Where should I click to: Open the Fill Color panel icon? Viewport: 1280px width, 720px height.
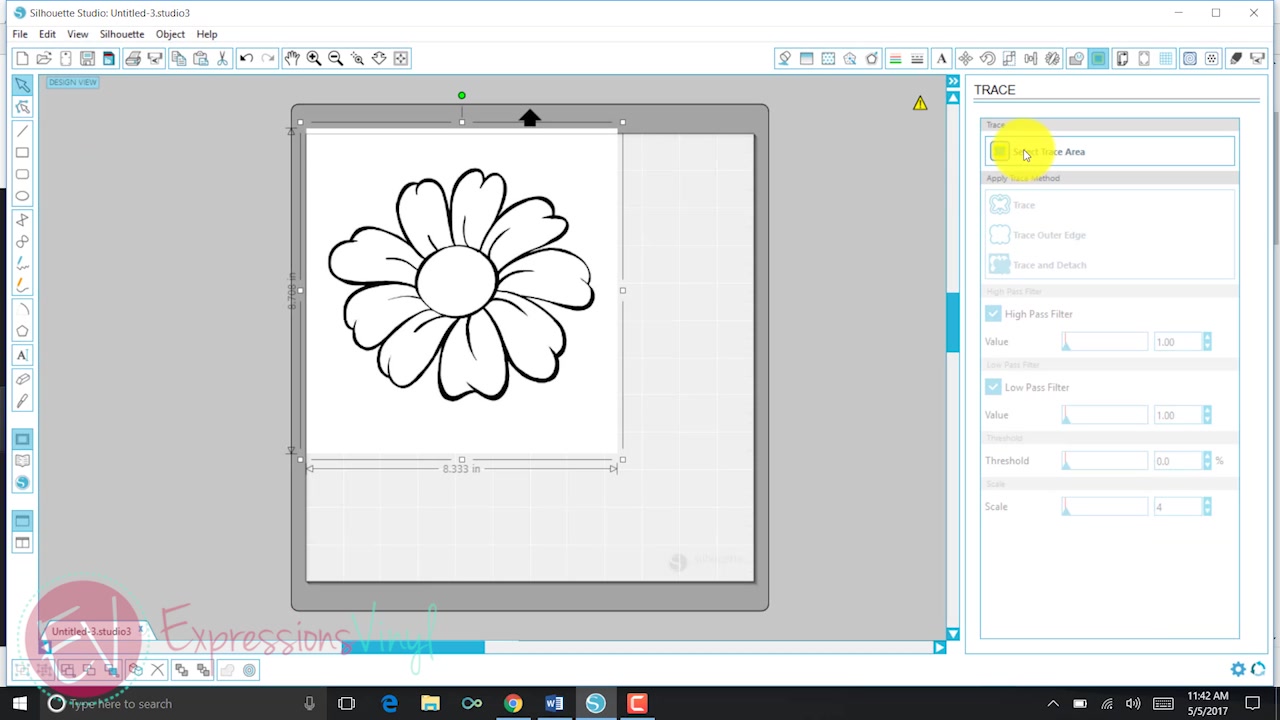[784, 59]
